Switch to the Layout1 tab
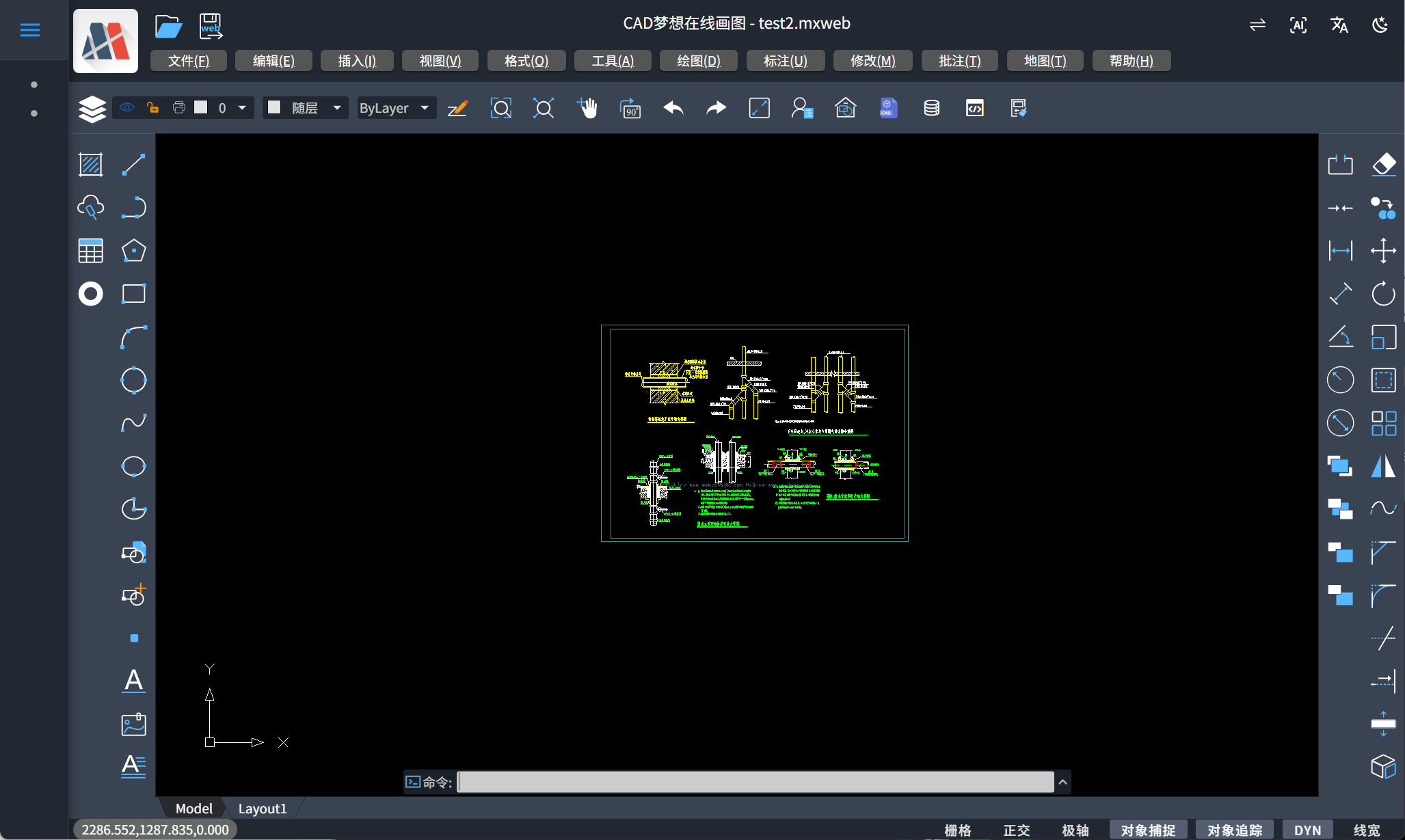 [x=262, y=809]
